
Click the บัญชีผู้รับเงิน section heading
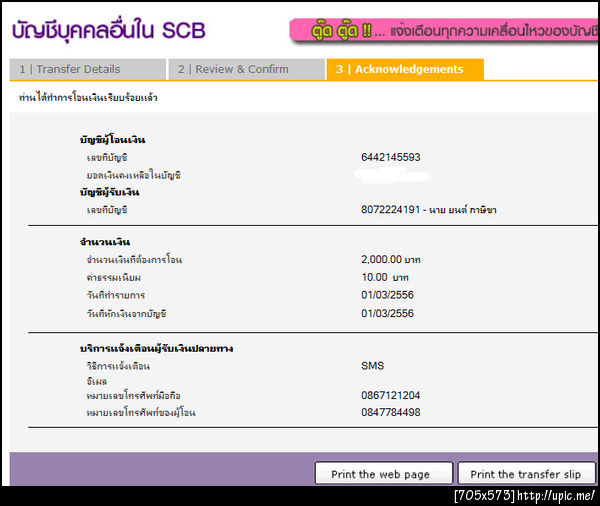coord(109,192)
